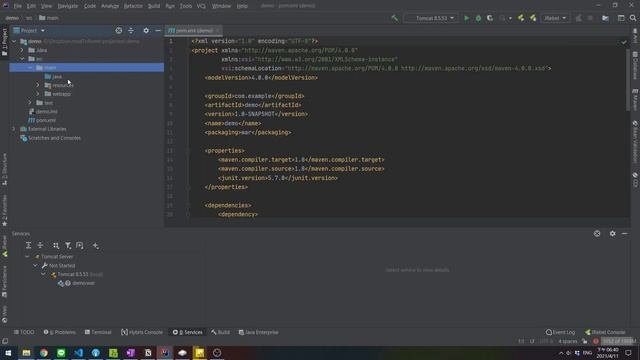The width and height of the screenshot is (640, 360).
Task: Open the Build menu
Action: point(154,6)
